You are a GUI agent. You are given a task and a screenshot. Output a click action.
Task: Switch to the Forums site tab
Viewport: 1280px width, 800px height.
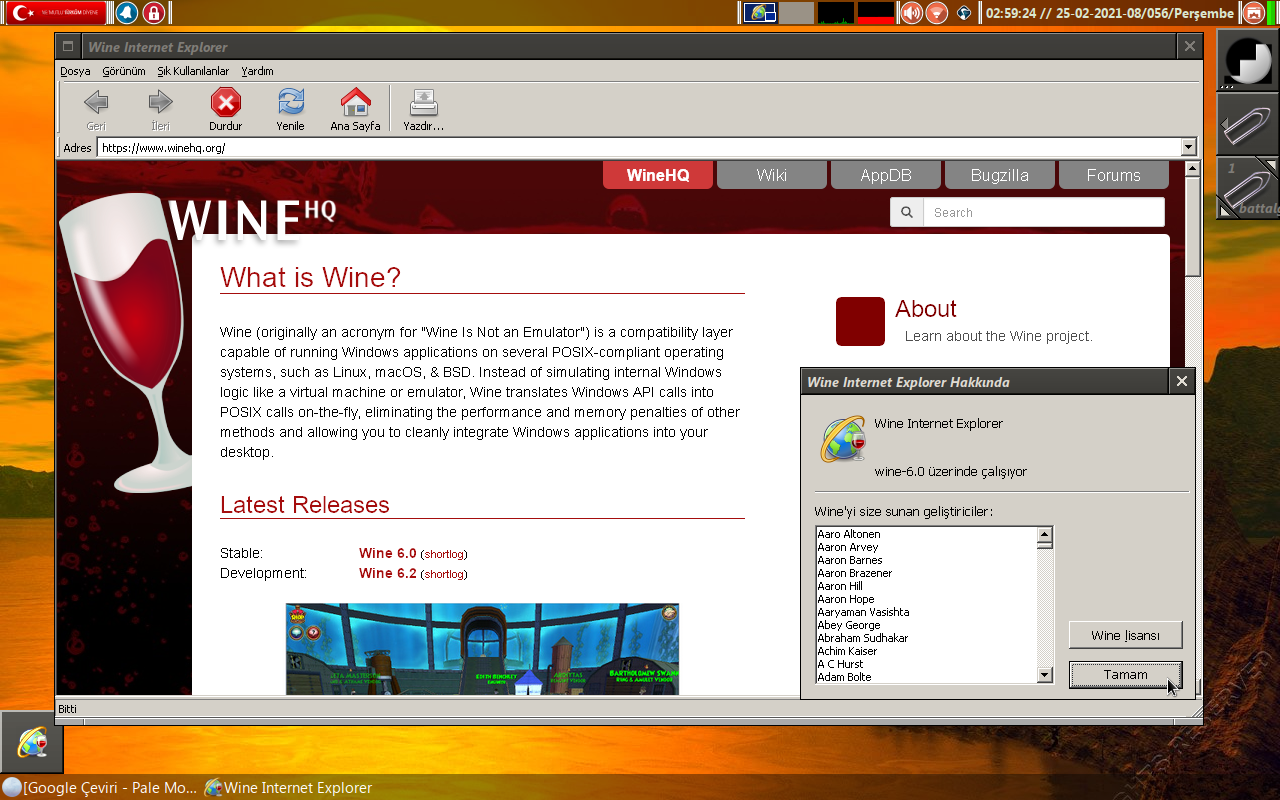click(x=1114, y=175)
